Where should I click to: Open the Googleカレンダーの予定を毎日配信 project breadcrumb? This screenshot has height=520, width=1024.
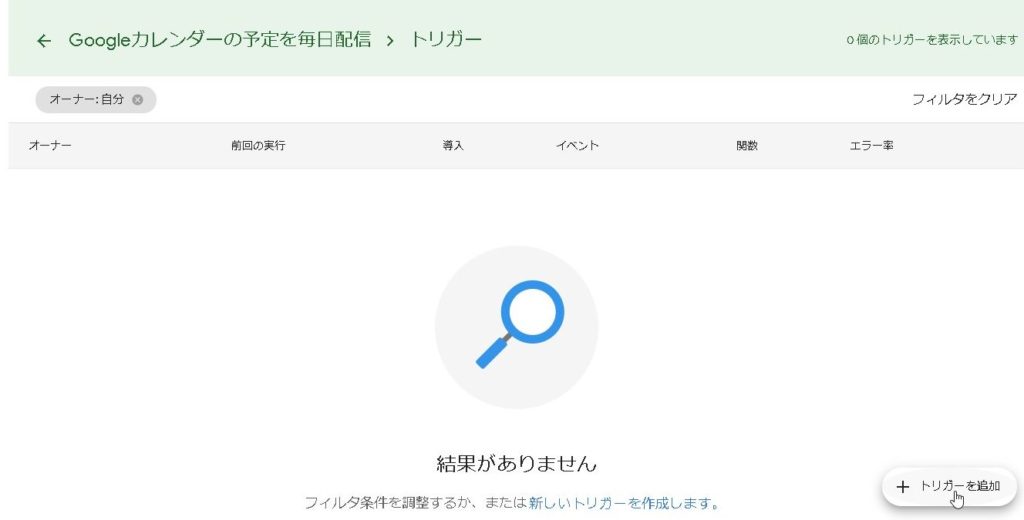[x=219, y=40]
